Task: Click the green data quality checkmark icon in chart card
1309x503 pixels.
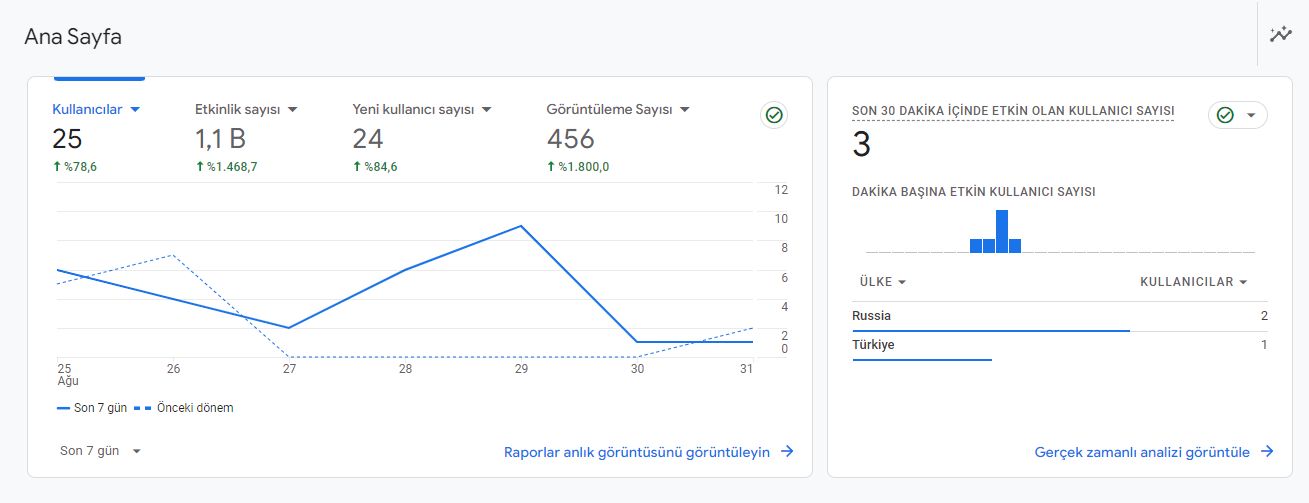Action: click(x=773, y=115)
